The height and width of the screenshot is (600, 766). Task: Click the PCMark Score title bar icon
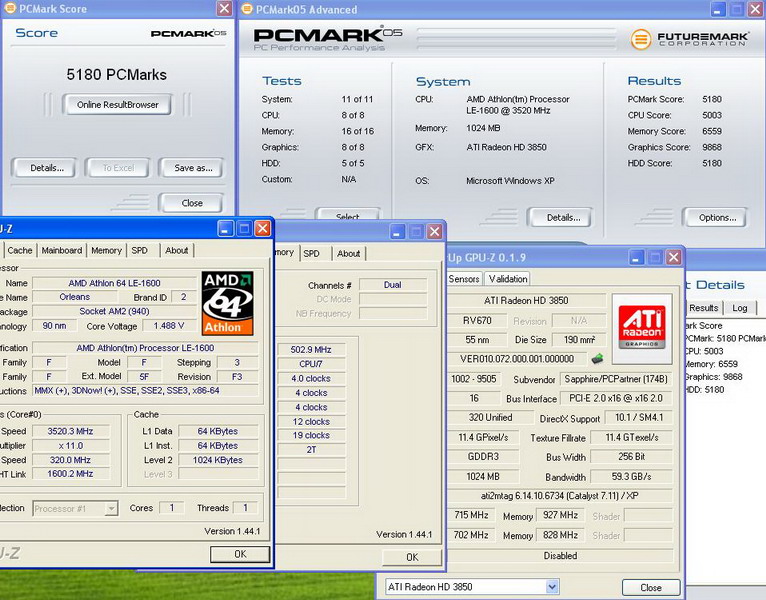pos(10,8)
